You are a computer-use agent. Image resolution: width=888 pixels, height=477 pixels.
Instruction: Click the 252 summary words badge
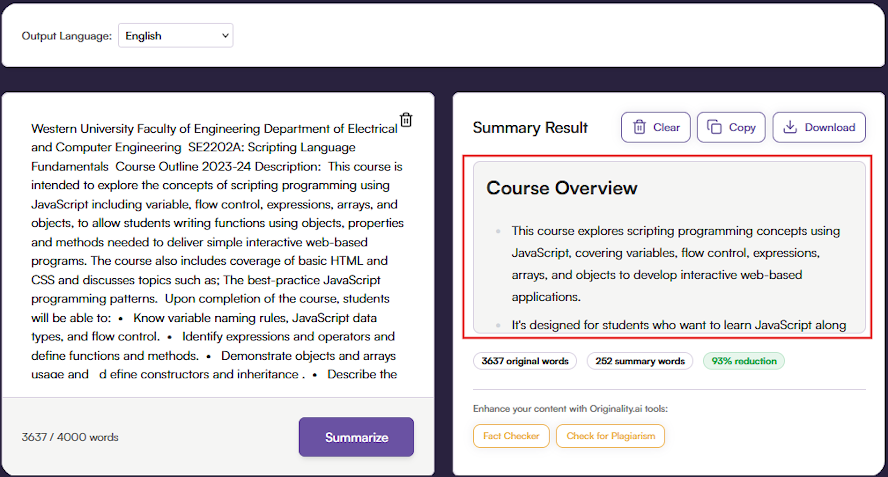click(x=640, y=361)
